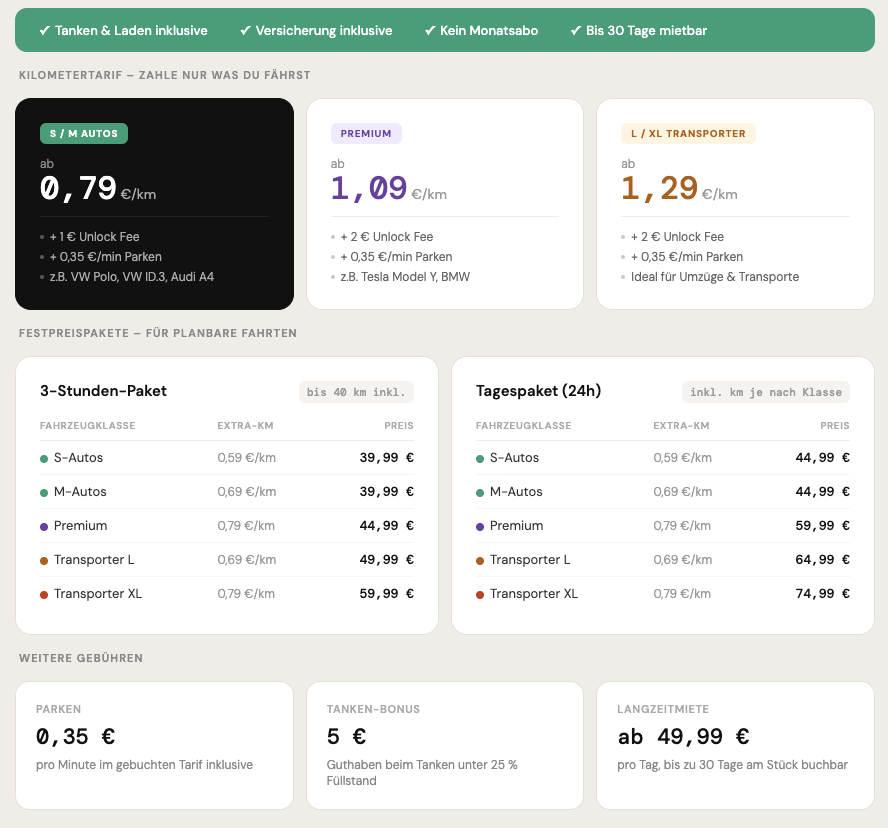Click the 49,99 € Transporter L price in 3-Stunden-Paket
The width and height of the screenshot is (888, 828).
[387, 560]
